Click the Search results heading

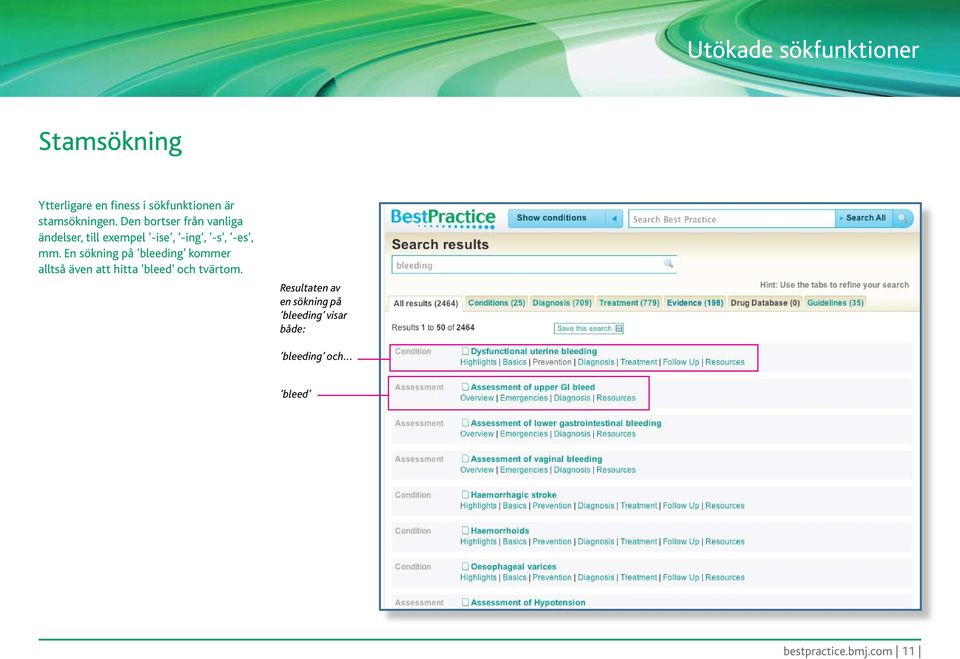click(440, 244)
